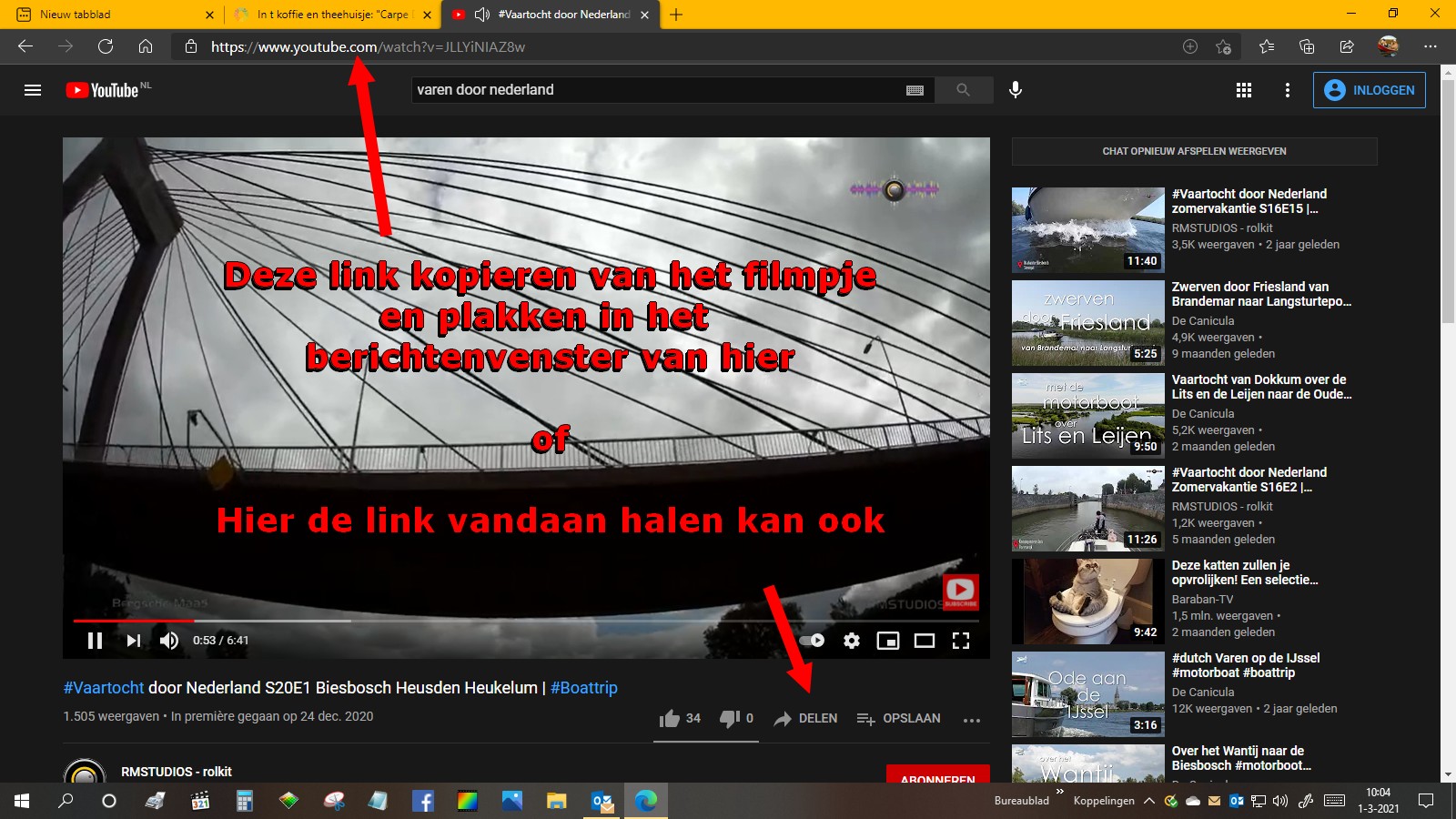The height and width of the screenshot is (819, 1456).
Task: Toggle the autoplay switch in player
Action: pyautogui.click(x=813, y=641)
